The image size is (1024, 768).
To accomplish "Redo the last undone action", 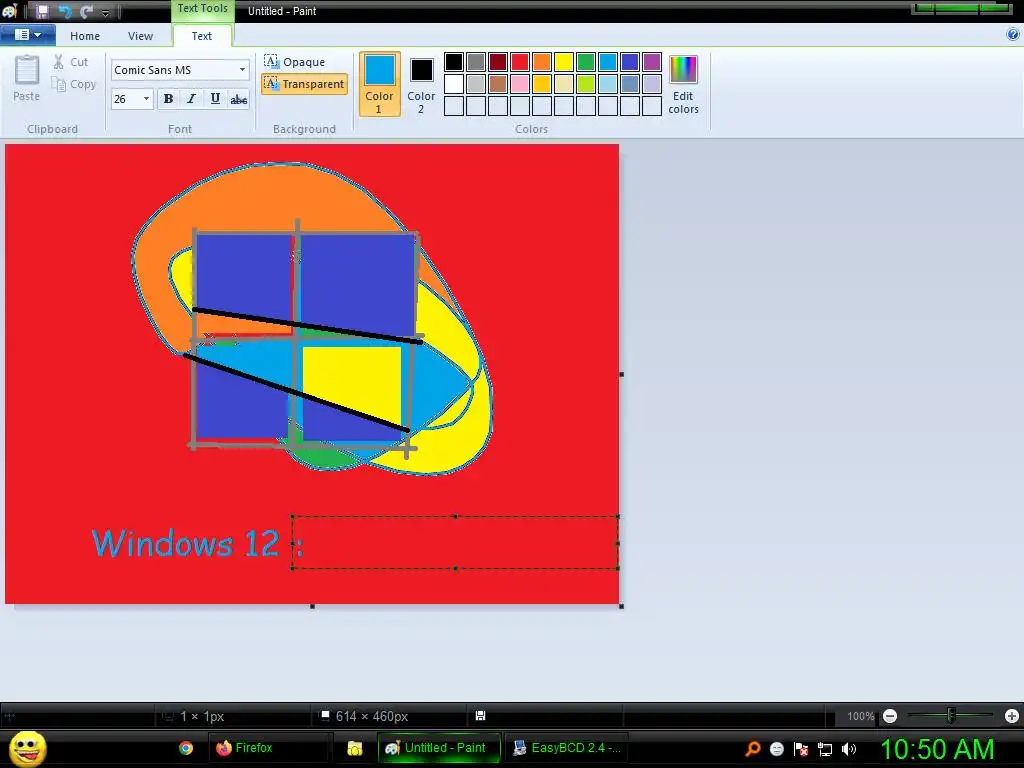I will 86,11.
